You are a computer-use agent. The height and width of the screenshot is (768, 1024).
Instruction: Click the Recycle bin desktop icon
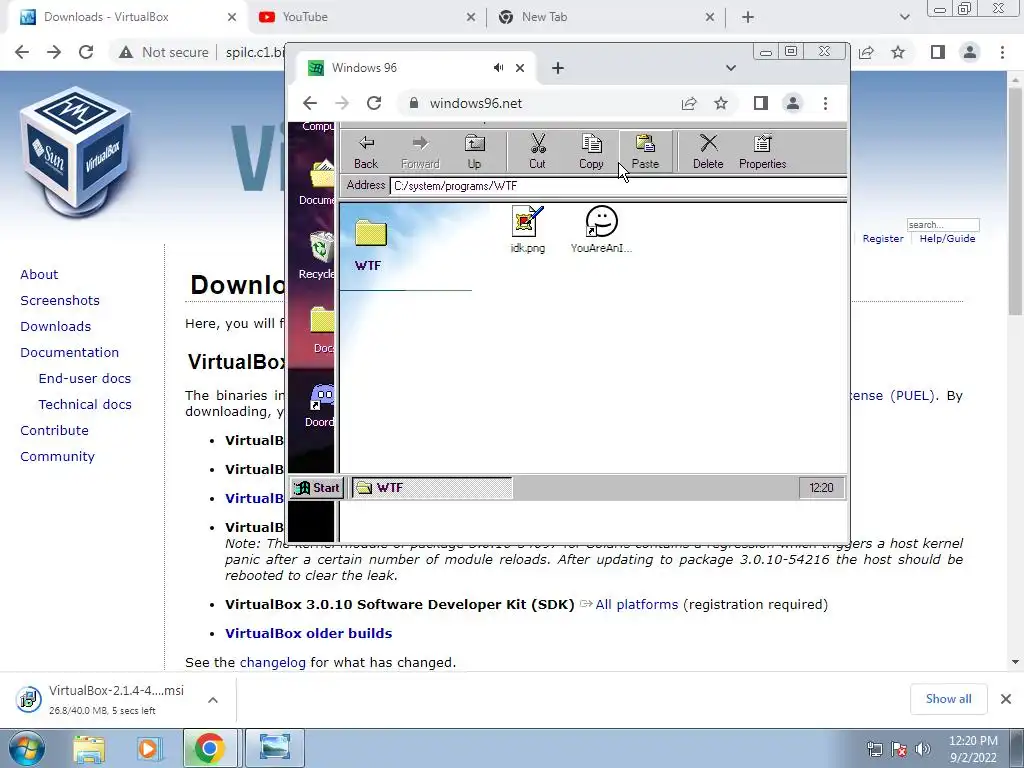318,256
